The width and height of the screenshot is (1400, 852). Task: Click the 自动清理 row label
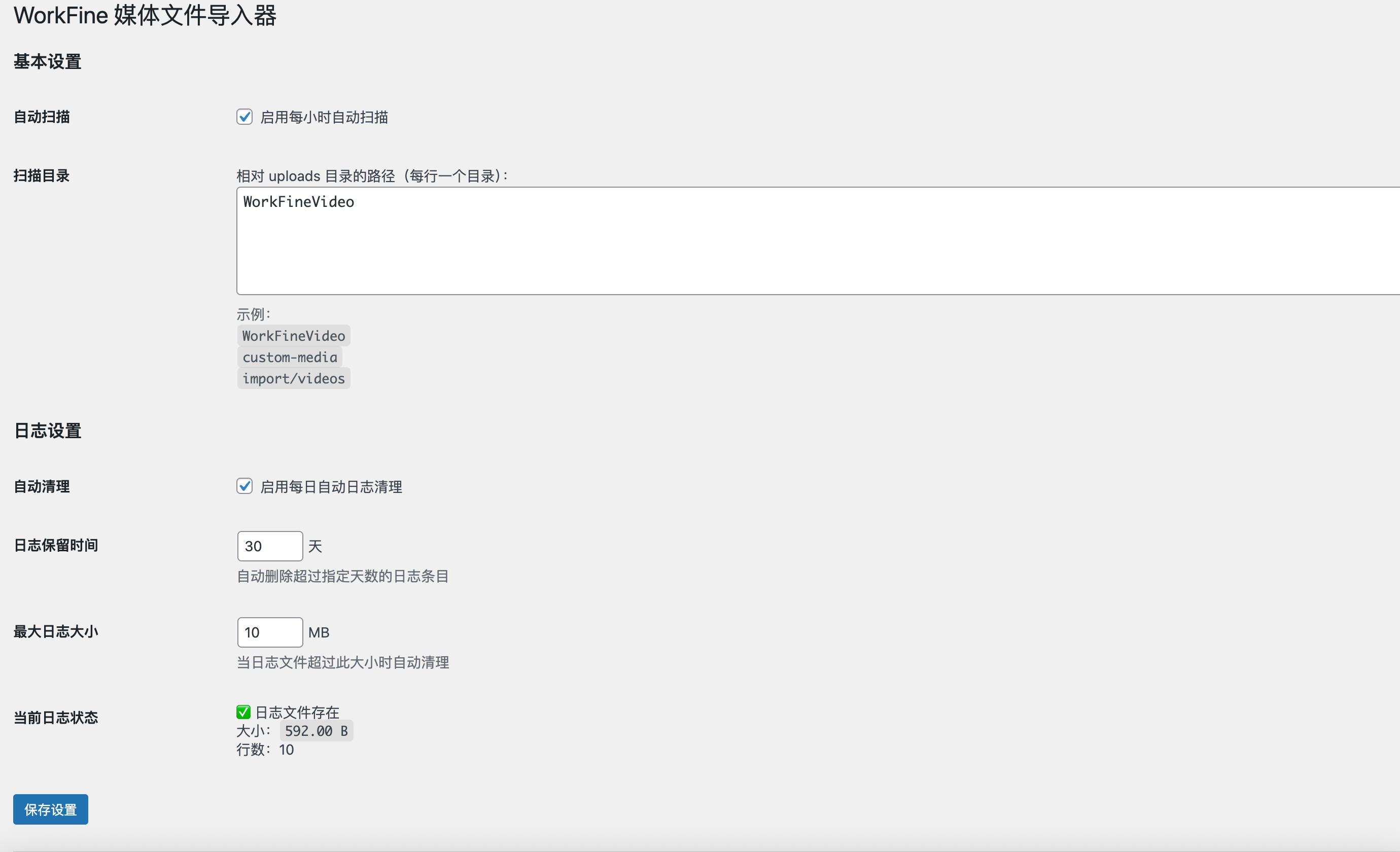click(42, 486)
